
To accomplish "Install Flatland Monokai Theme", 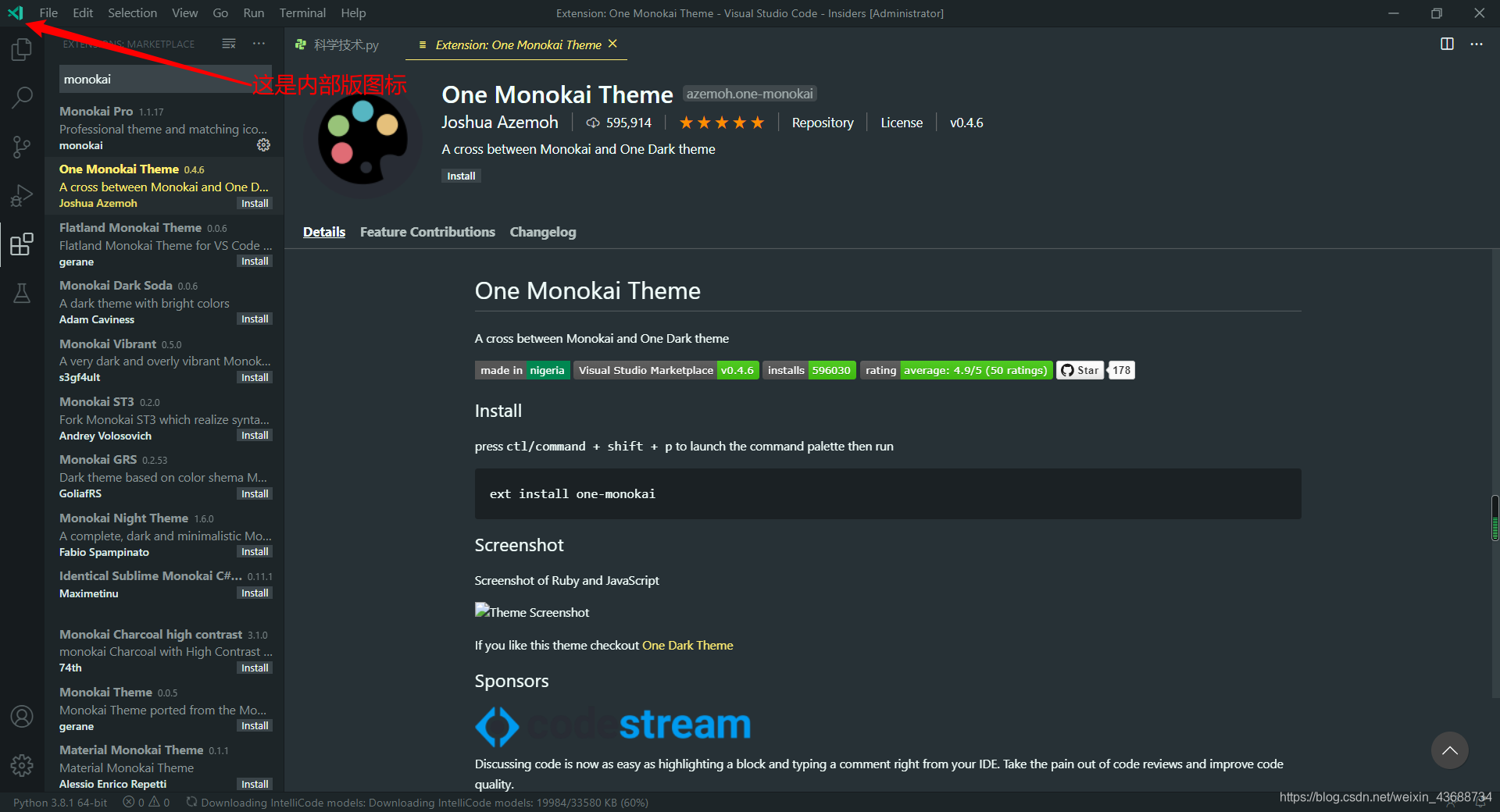I will pos(255,262).
